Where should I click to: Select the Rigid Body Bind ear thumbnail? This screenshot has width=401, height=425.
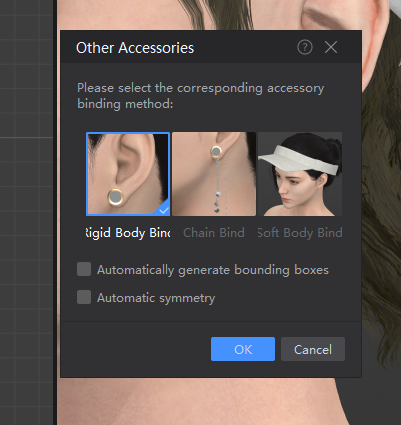(x=128, y=174)
